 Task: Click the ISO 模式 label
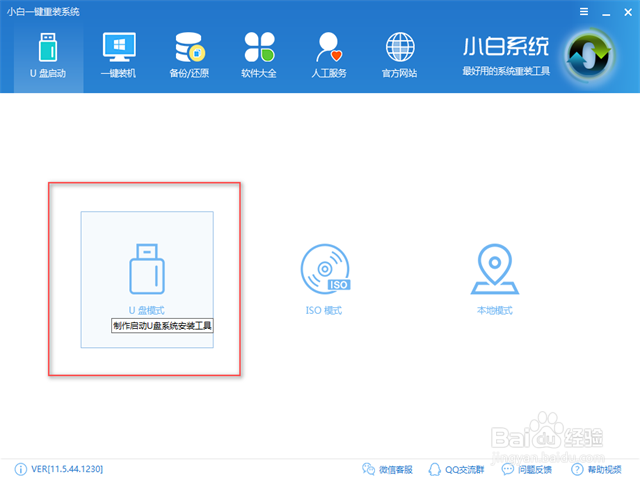coord(324,311)
